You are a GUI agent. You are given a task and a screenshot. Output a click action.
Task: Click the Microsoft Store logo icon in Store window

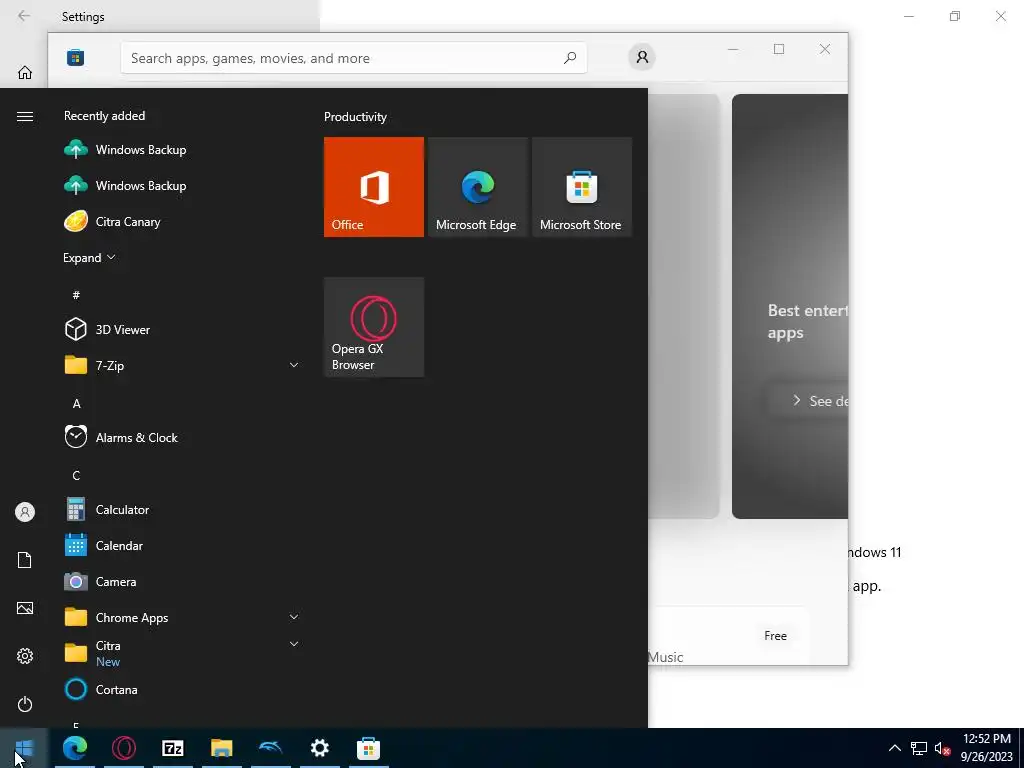pyautogui.click(x=75, y=57)
